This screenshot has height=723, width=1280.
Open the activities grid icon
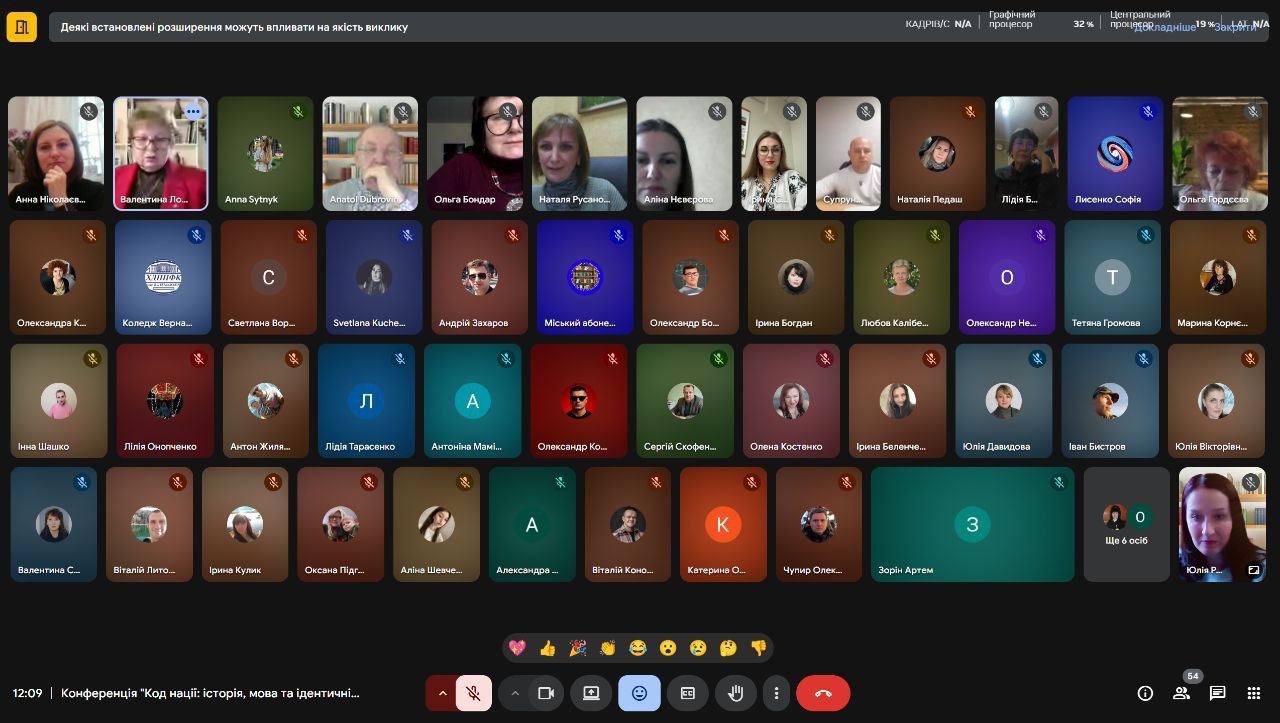click(1253, 693)
